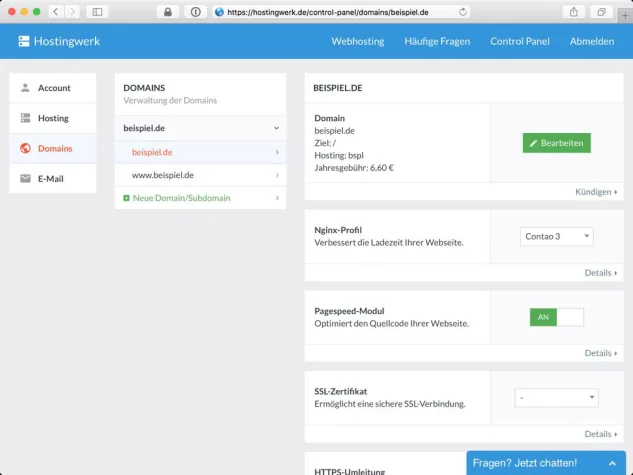Image resolution: width=633 pixels, height=475 pixels.
Task: Expand the chat widget with chevron
Action: click(612, 463)
